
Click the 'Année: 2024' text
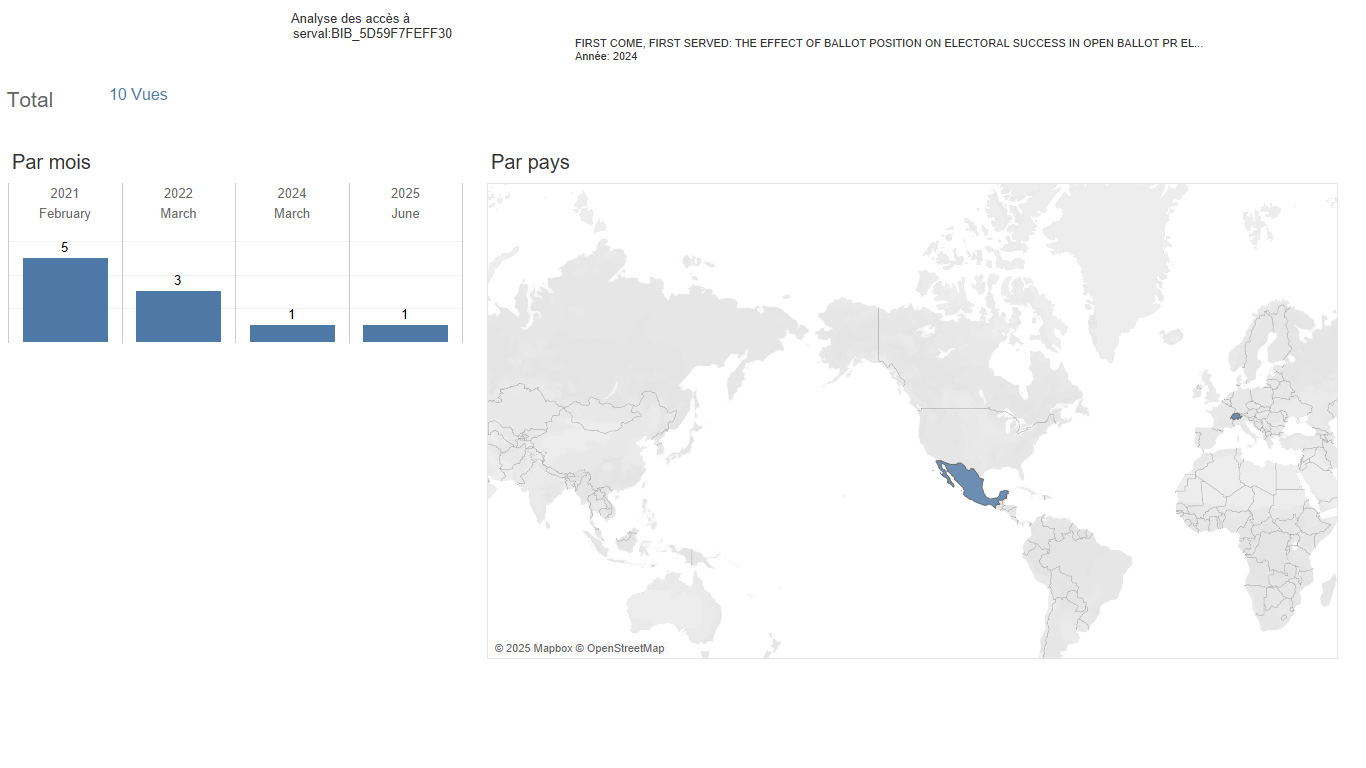pos(606,57)
